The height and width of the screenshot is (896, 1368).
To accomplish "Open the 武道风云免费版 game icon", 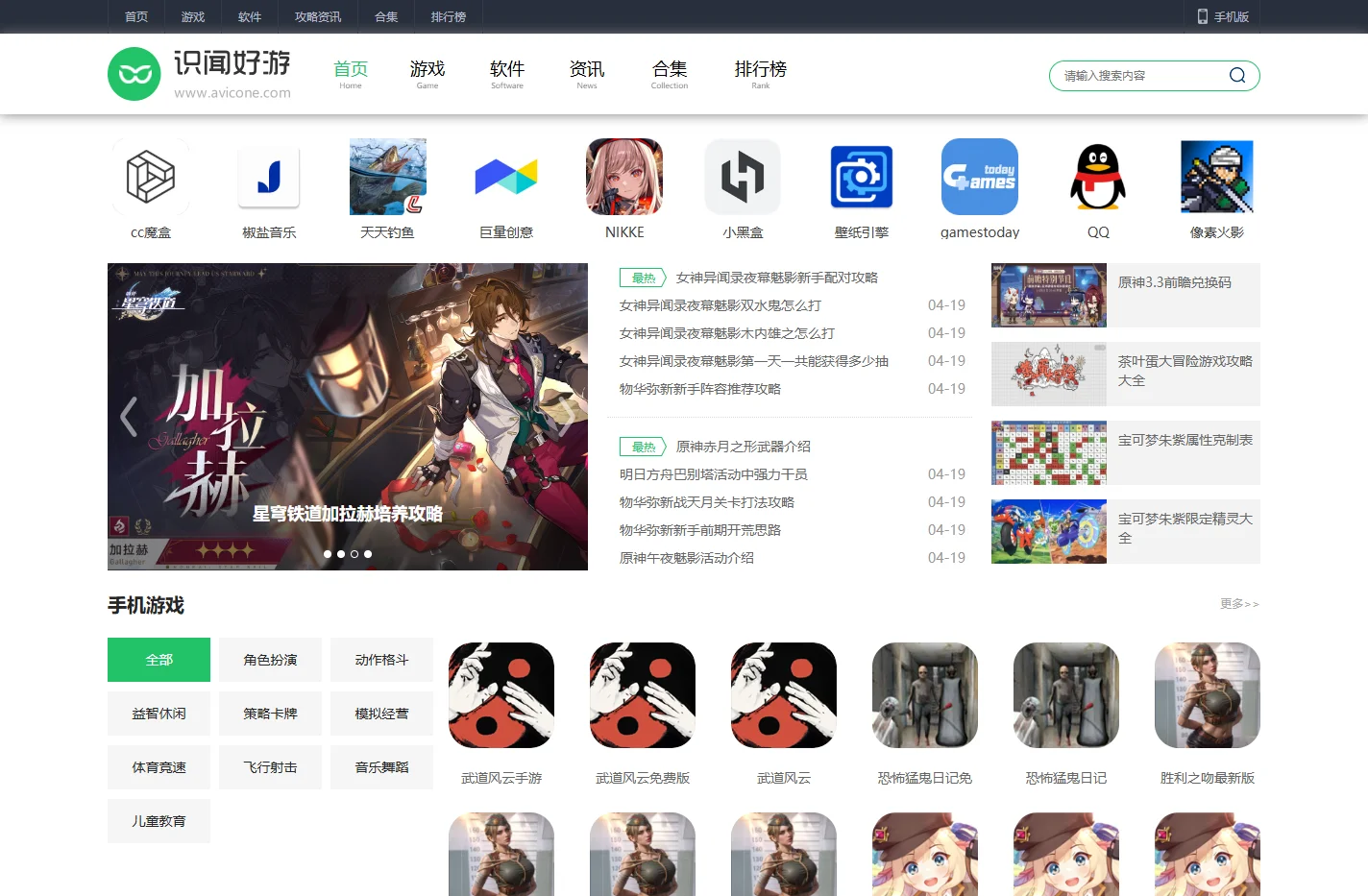I will pyautogui.click(x=643, y=695).
